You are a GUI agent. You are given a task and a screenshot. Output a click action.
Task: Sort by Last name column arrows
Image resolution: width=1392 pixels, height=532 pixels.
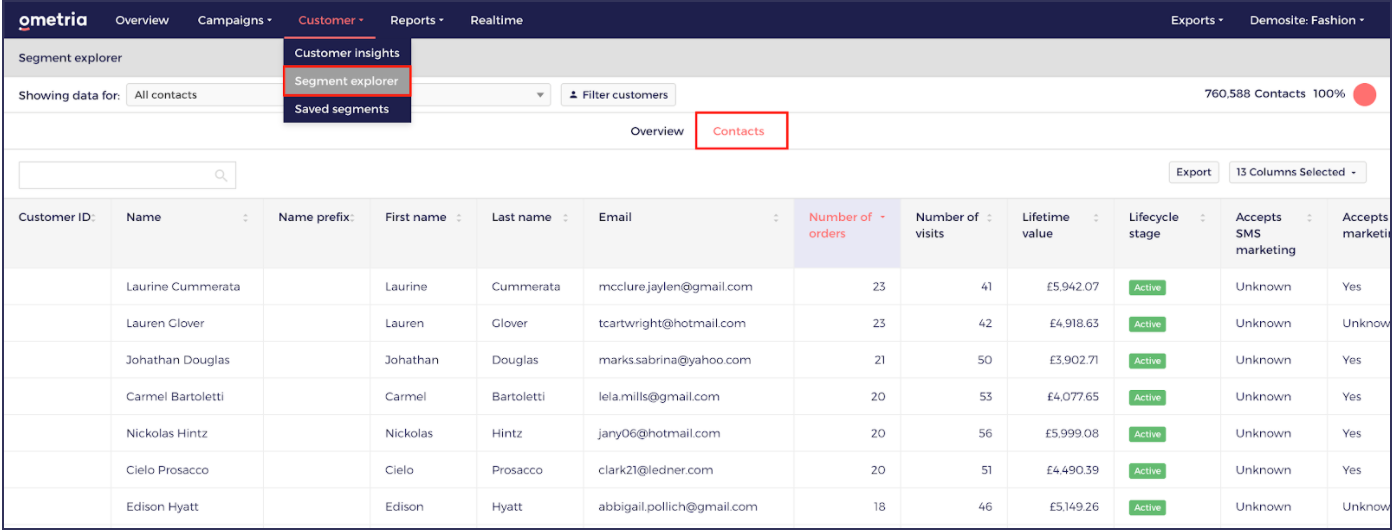tap(565, 217)
